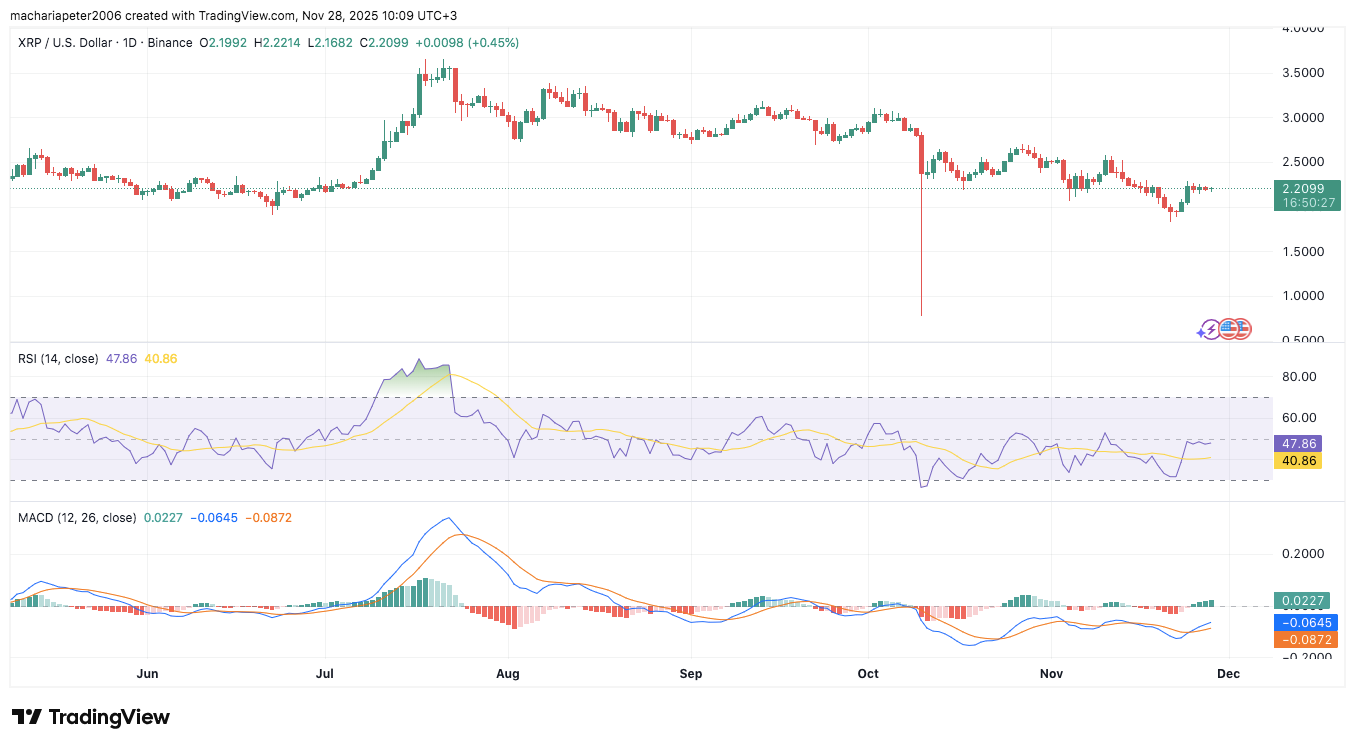Select the second US flag event icon

pos(1242,329)
